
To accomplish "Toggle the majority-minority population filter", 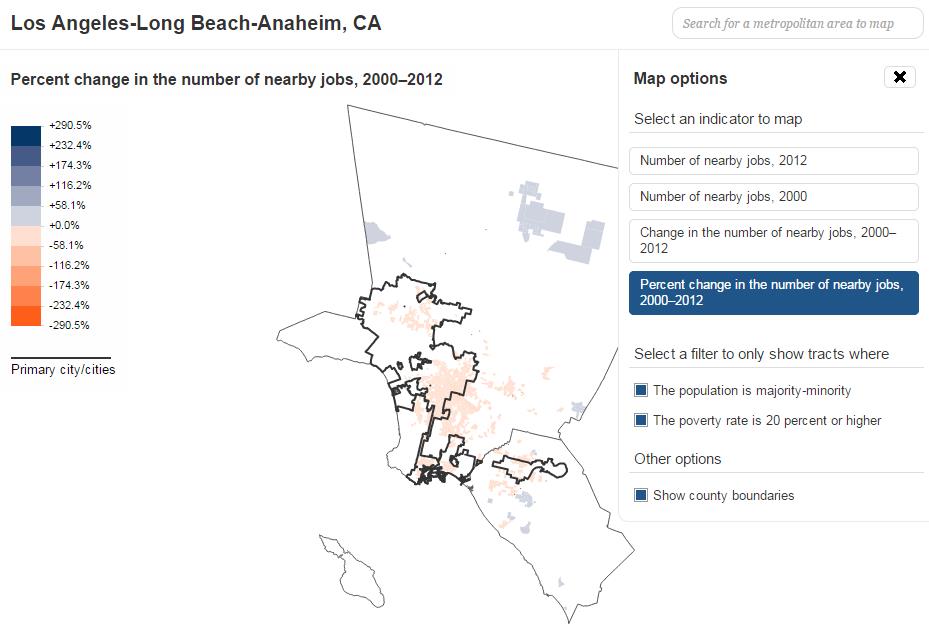I will (641, 391).
